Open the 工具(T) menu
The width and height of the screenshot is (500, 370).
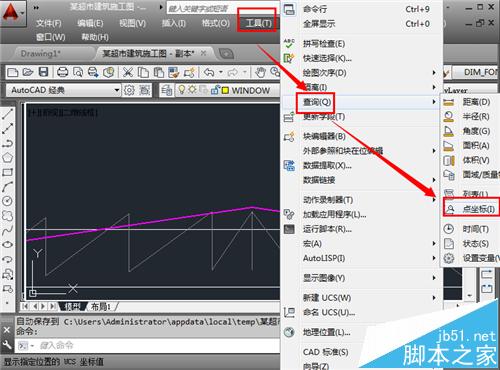pyautogui.click(x=258, y=23)
